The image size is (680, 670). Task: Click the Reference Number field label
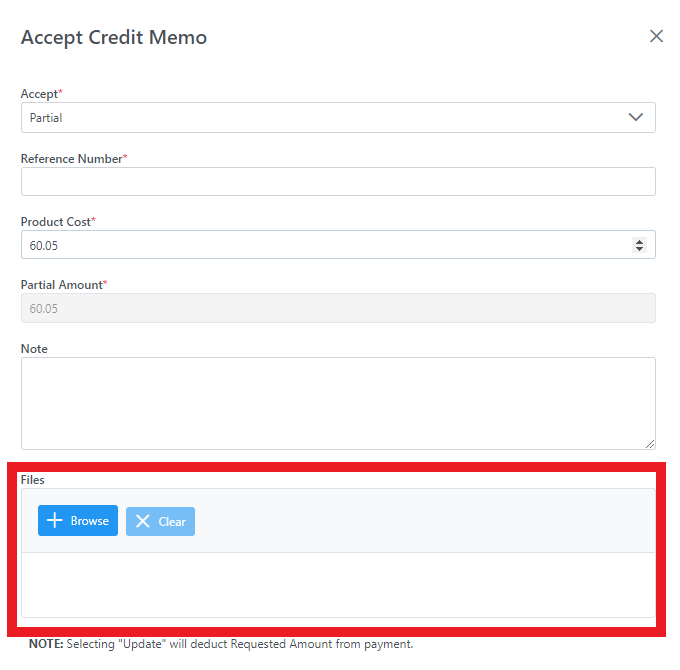(74, 159)
